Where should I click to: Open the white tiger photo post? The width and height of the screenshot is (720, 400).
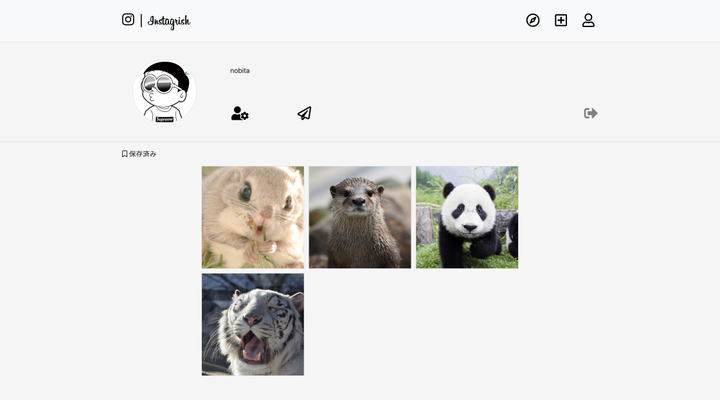(253, 325)
